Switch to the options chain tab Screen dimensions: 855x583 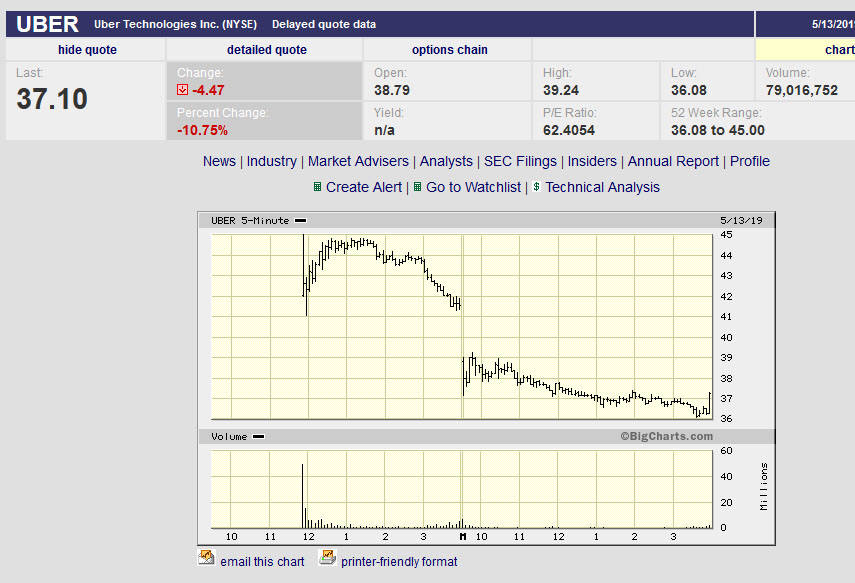tap(450, 50)
